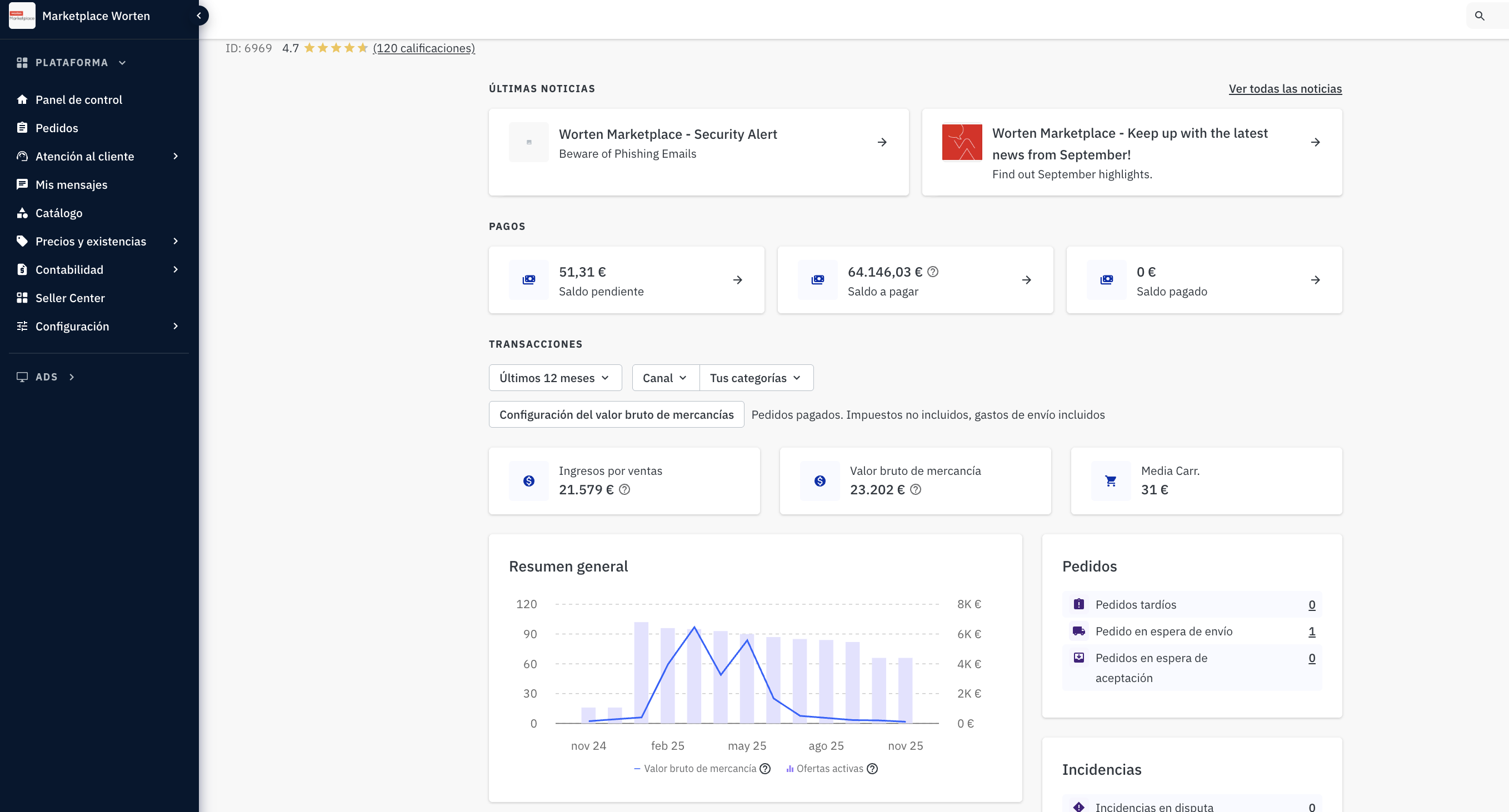The image size is (1509, 812).
Task: Click the Ofertas activas legend help icon
Action: [872, 769]
